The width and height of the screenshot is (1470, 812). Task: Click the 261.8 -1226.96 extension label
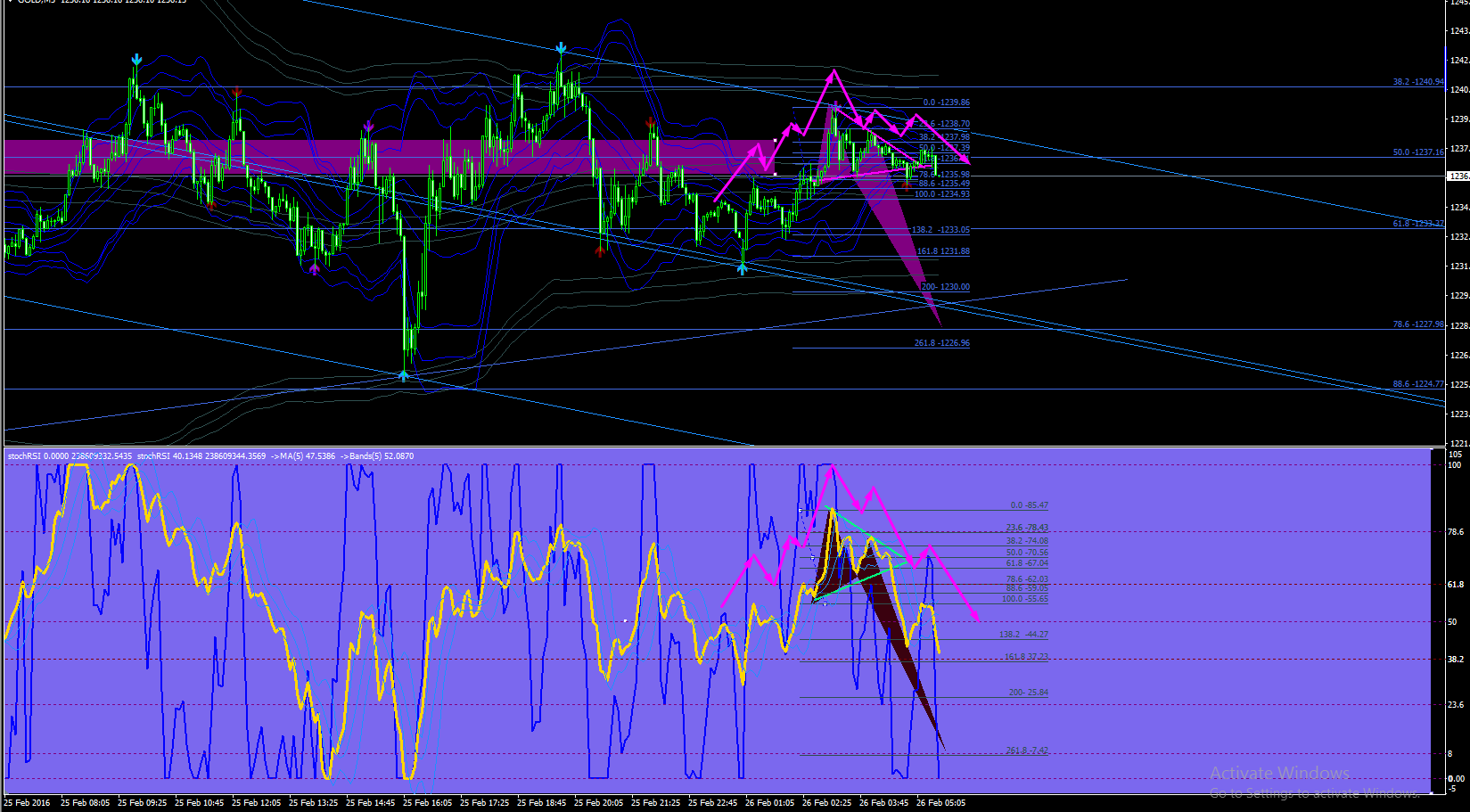pos(942,343)
